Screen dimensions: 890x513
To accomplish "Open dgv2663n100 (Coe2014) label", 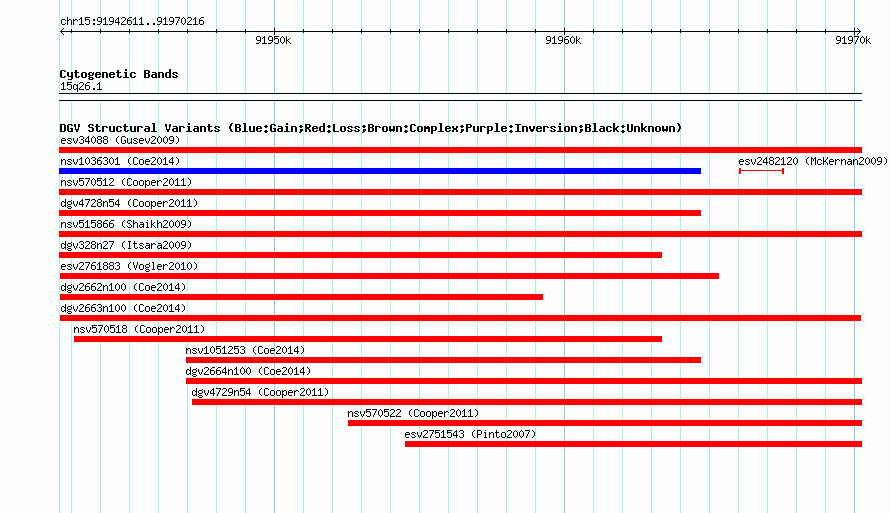I will (123, 308).
